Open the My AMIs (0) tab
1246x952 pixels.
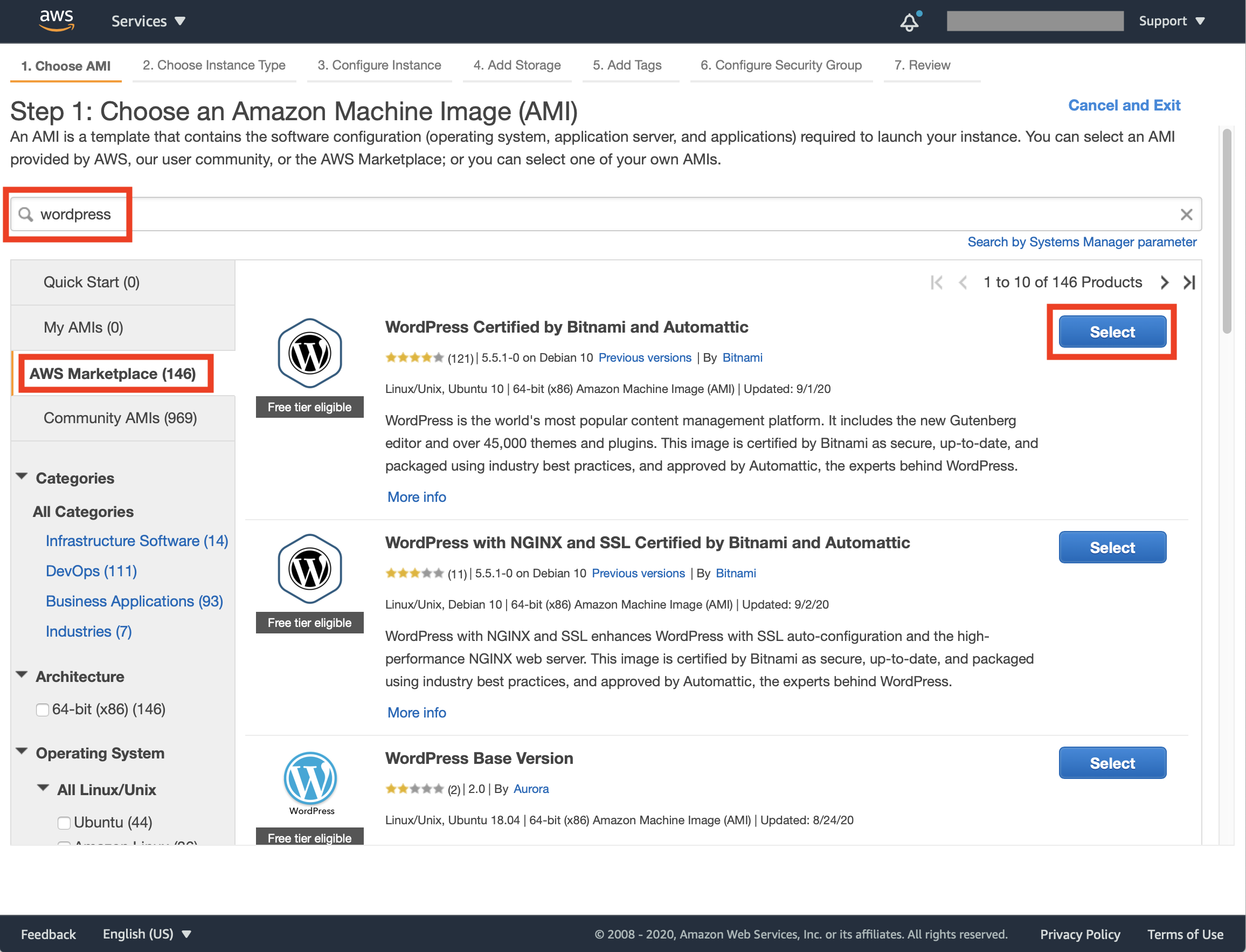click(x=123, y=328)
